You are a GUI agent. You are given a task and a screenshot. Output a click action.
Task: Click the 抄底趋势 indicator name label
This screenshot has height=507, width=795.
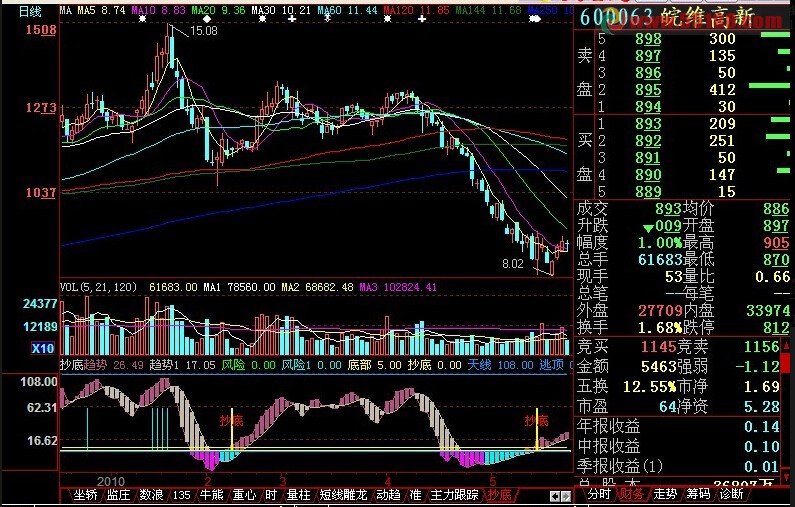[x=83, y=365]
